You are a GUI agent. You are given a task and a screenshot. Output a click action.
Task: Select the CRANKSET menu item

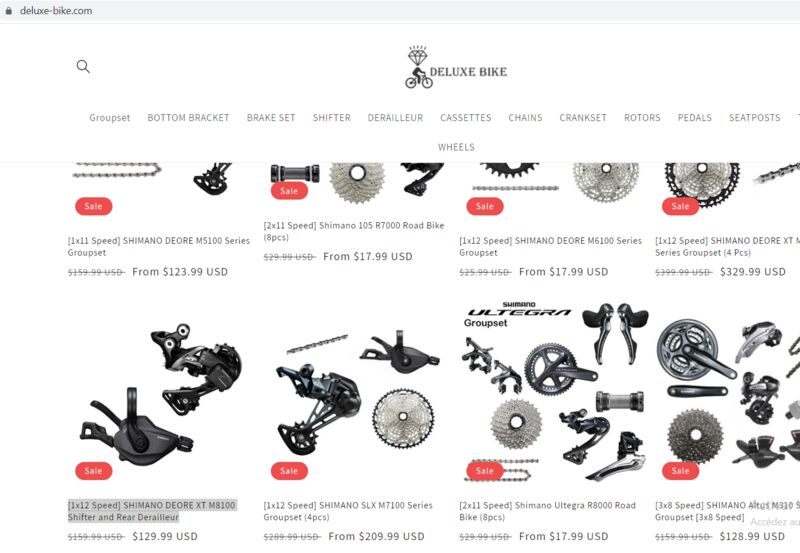tap(583, 118)
